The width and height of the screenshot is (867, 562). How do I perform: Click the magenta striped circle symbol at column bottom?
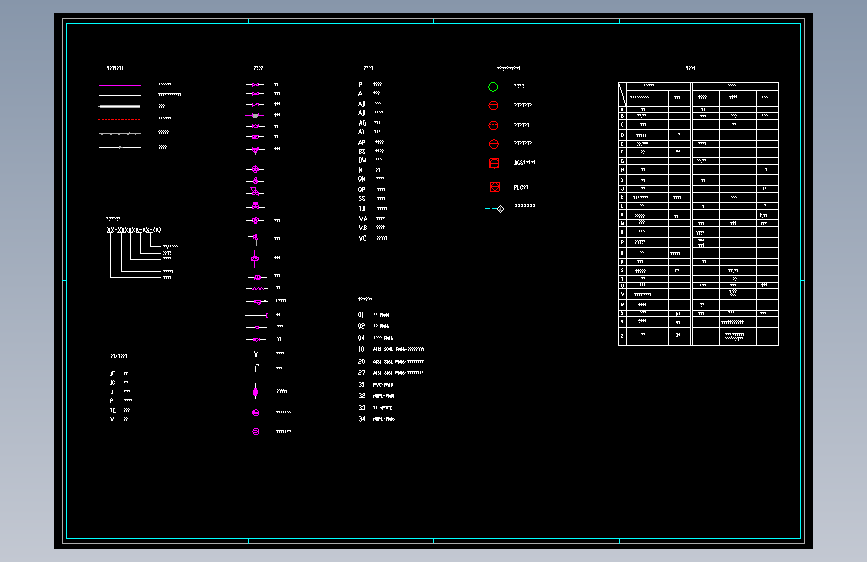click(255, 431)
